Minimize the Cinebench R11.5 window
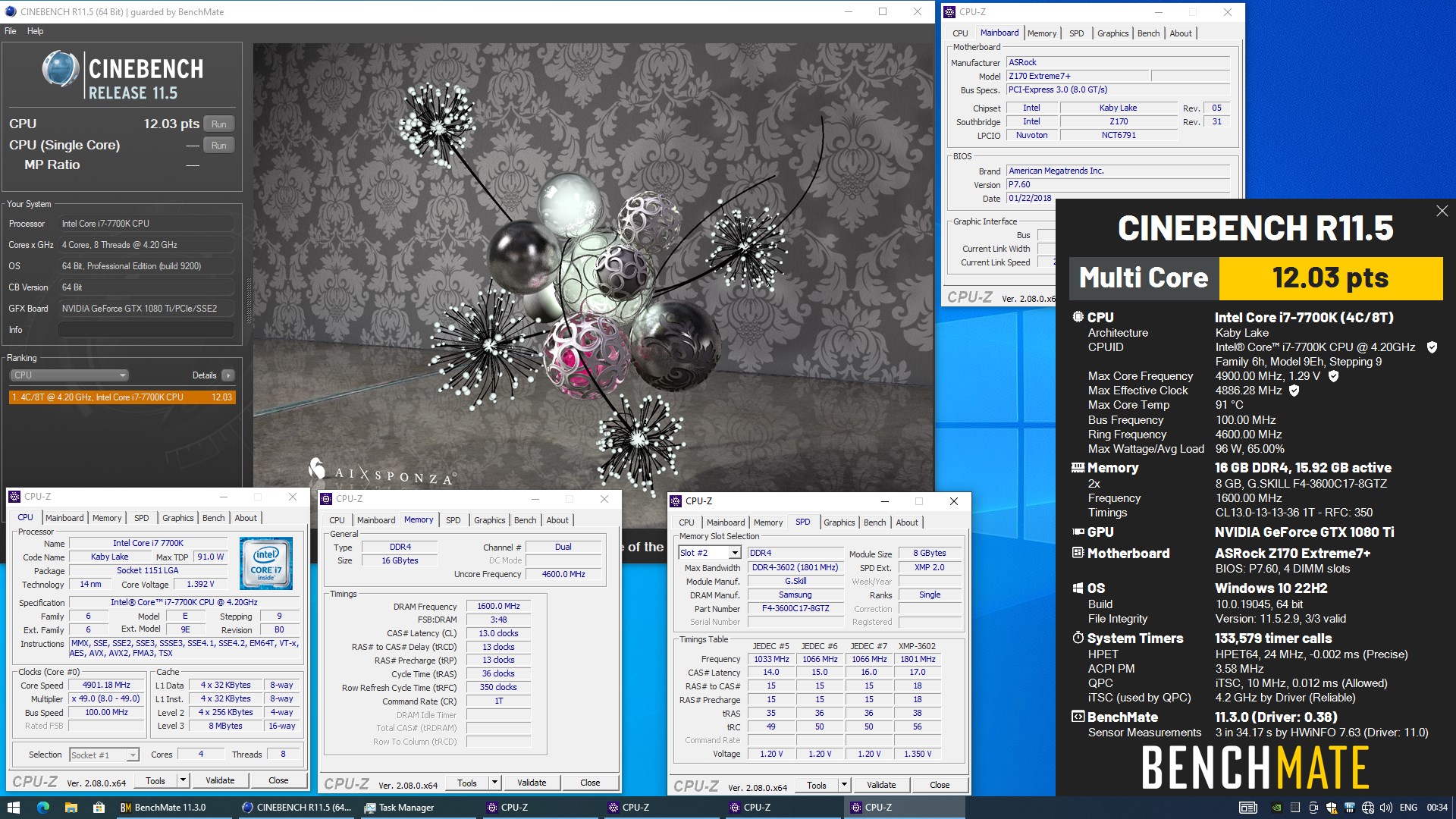Screen dimensions: 1456x819 coord(849,11)
